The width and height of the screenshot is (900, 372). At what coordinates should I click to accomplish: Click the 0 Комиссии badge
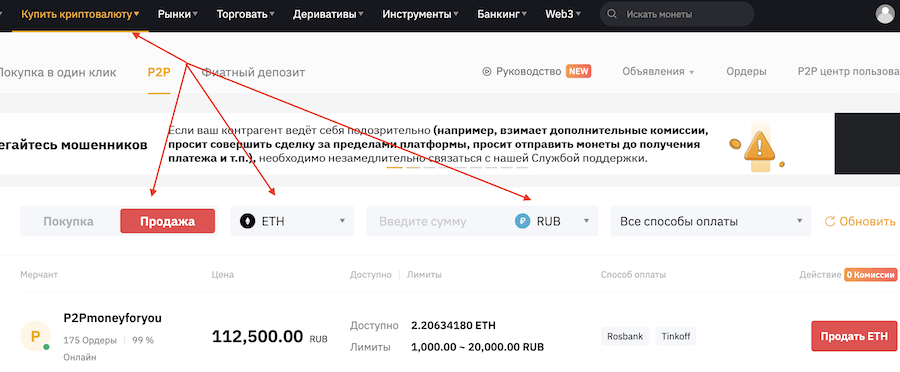click(x=870, y=275)
